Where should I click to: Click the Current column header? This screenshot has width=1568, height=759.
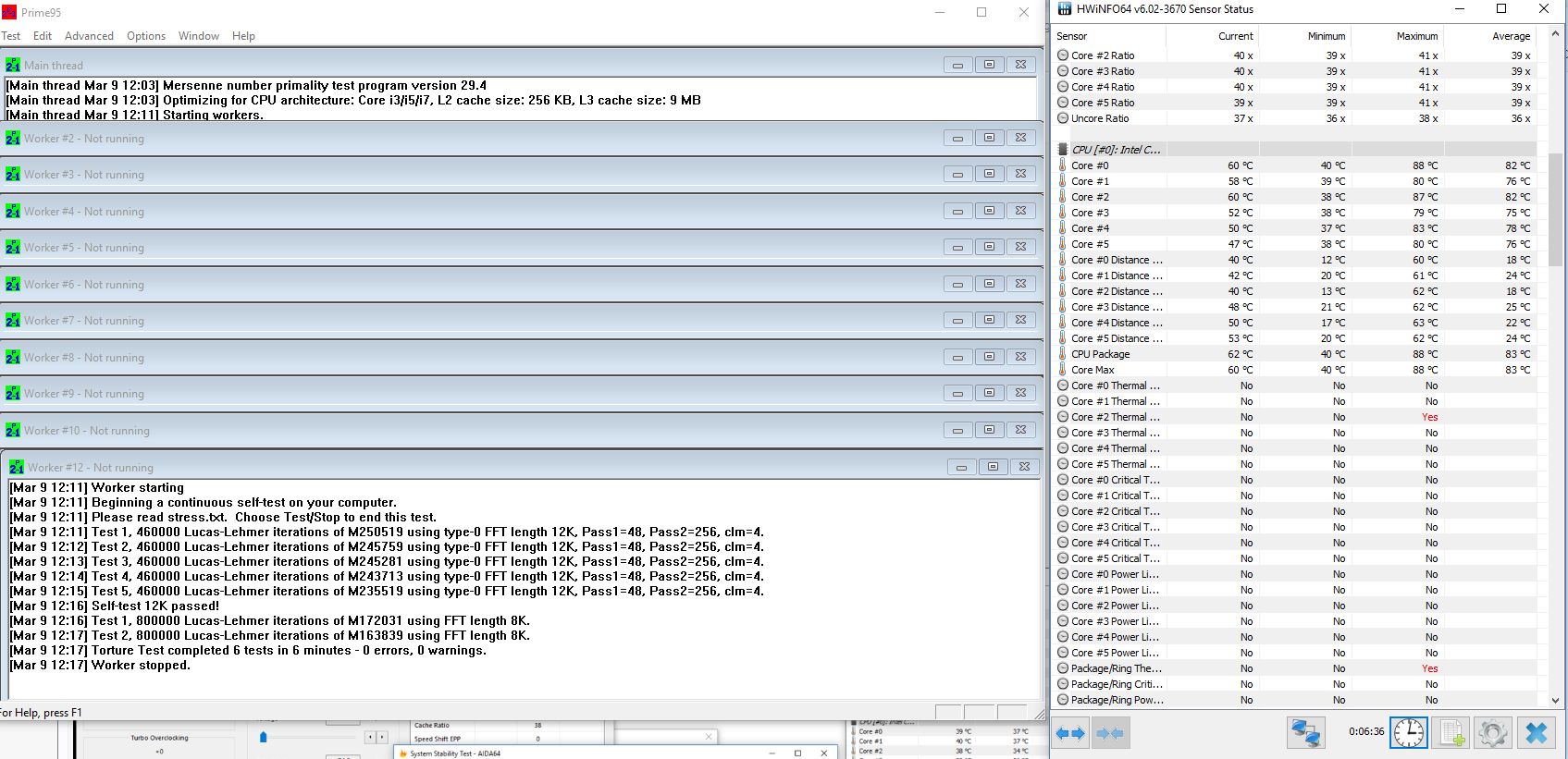1213,36
